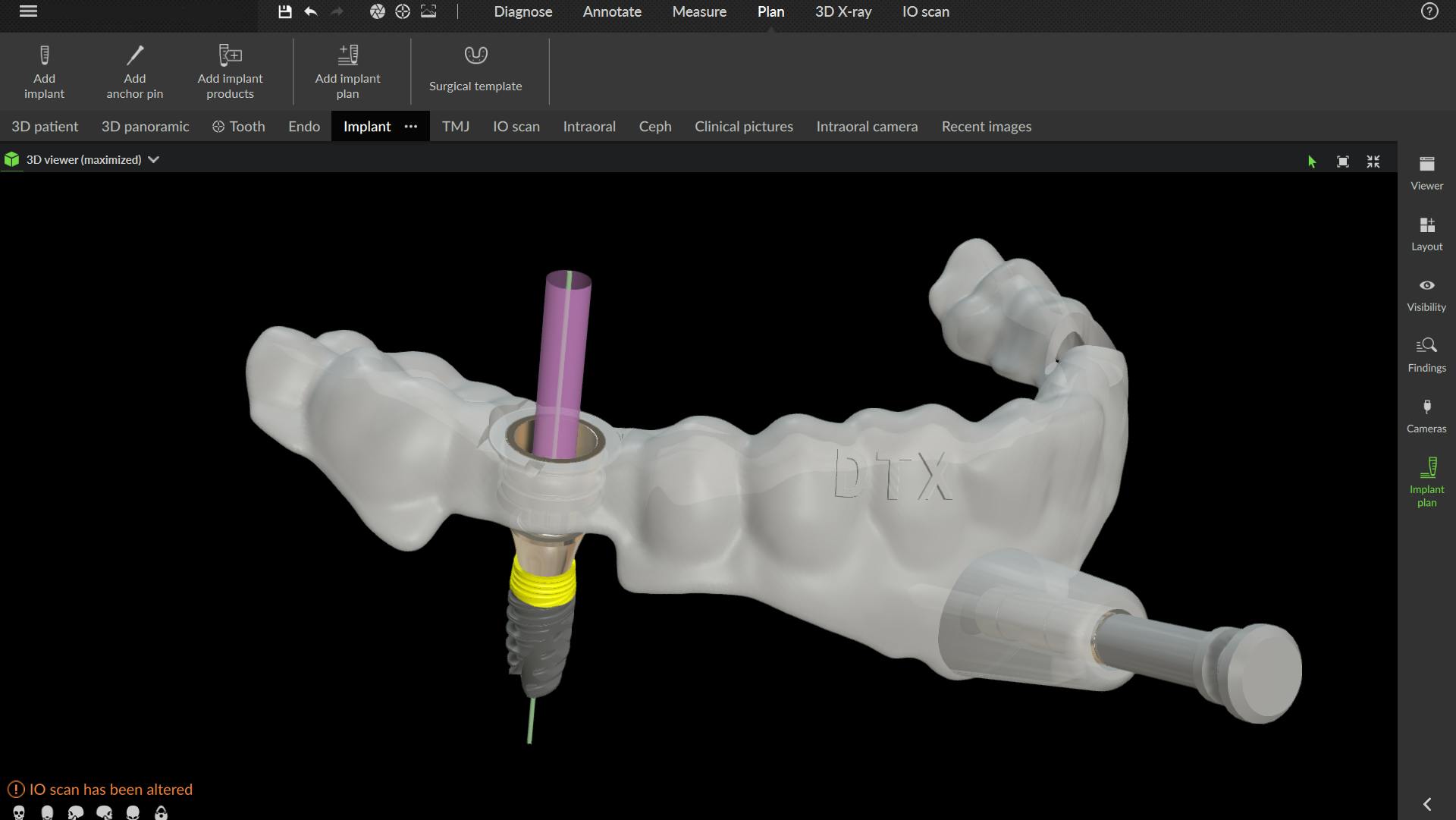Click the Add implant products button
The image size is (1456, 820).
(x=230, y=71)
